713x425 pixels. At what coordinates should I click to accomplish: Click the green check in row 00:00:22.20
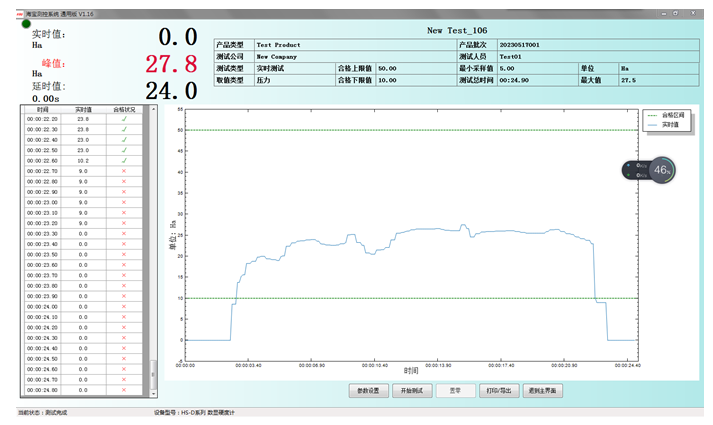(124, 119)
